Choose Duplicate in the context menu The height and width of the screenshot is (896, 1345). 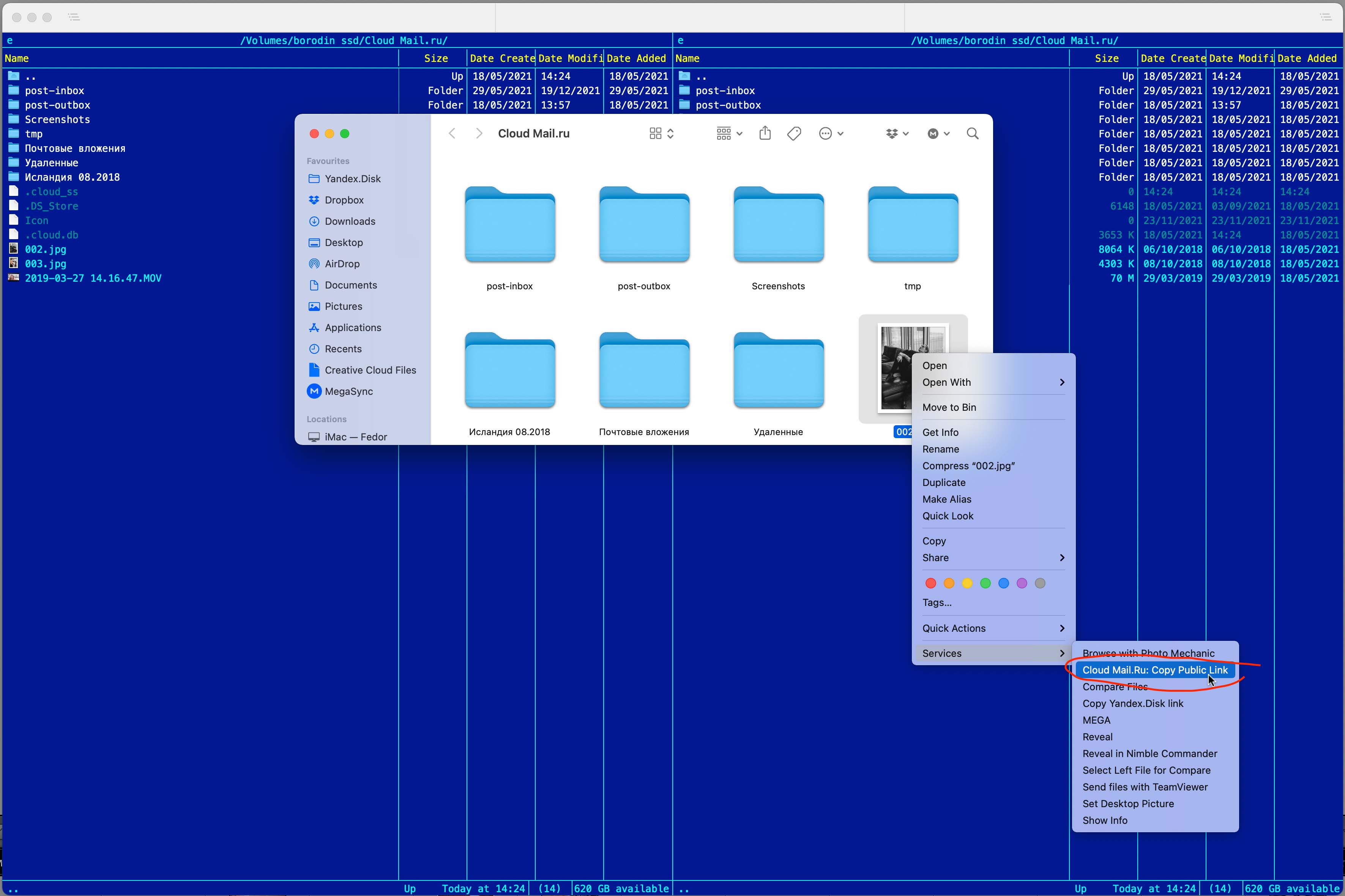pos(993,482)
